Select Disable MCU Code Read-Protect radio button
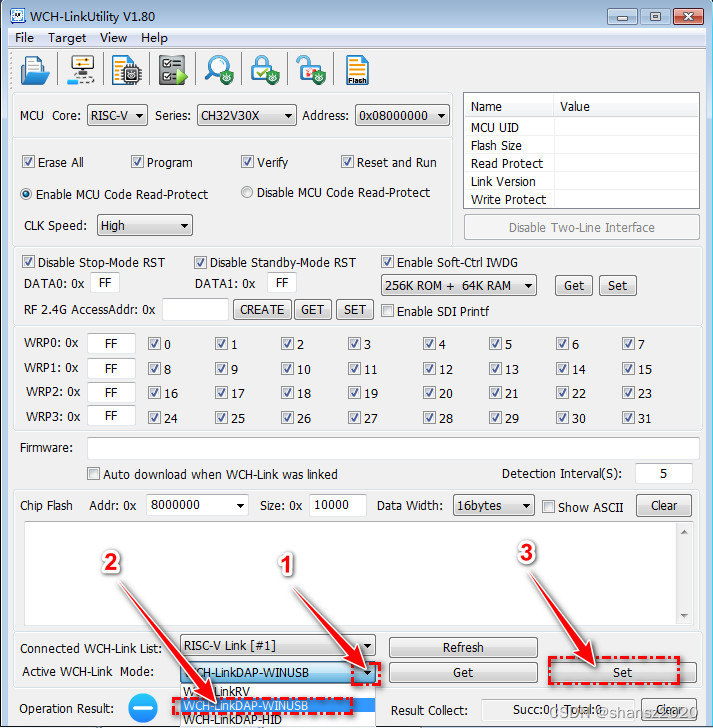Viewport: 713px width, 728px height. [247, 192]
